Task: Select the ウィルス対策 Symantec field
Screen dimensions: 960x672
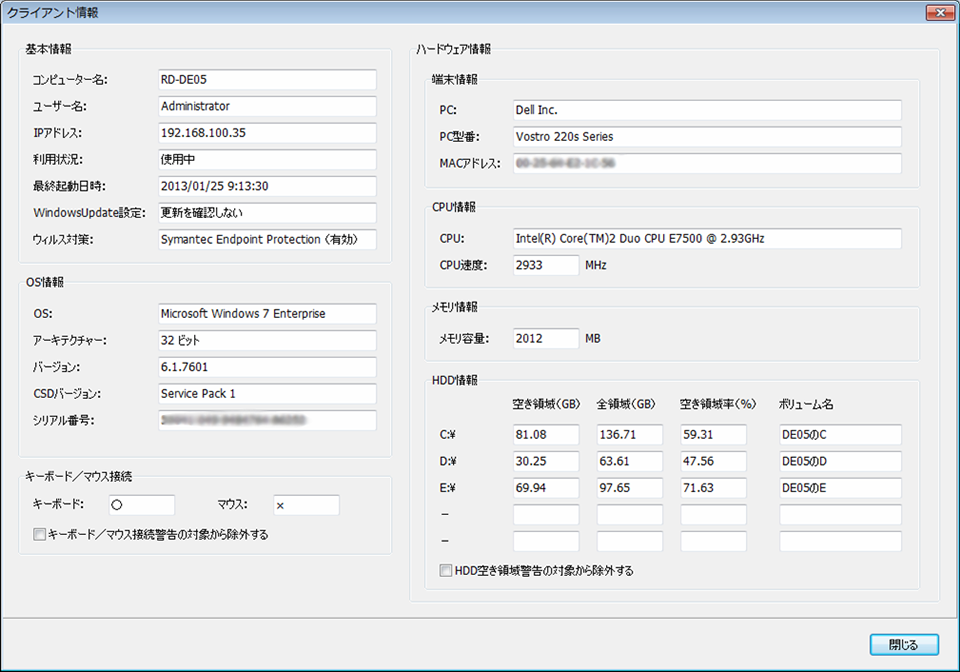Action: pos(266,240)
